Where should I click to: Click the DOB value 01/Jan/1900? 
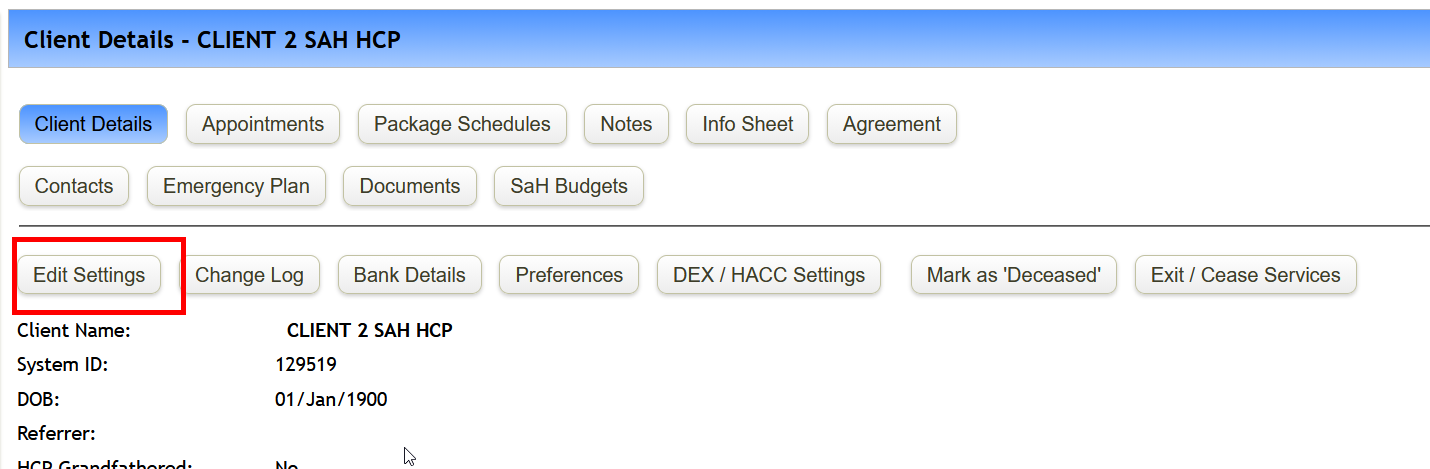point(331,400)
